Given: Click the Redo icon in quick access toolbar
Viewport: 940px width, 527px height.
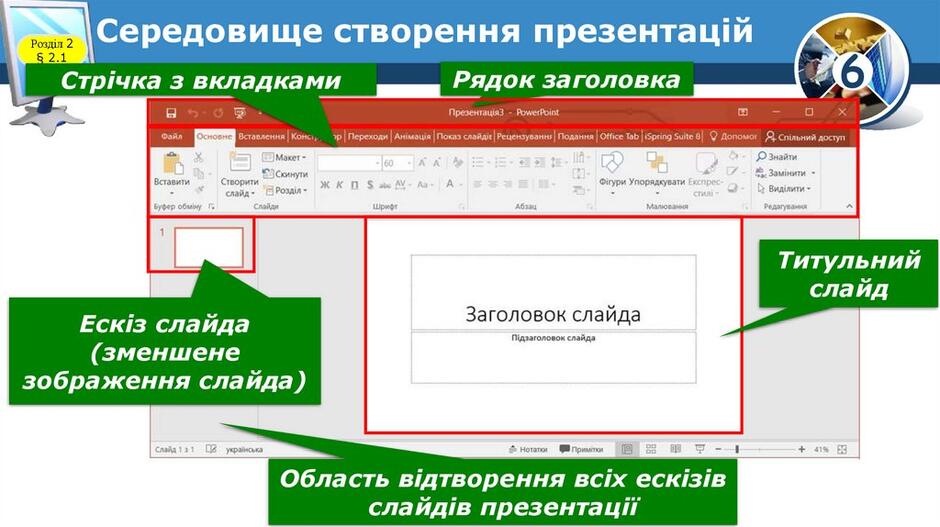Looking at the screenshot, I should (x=218, y=113).
